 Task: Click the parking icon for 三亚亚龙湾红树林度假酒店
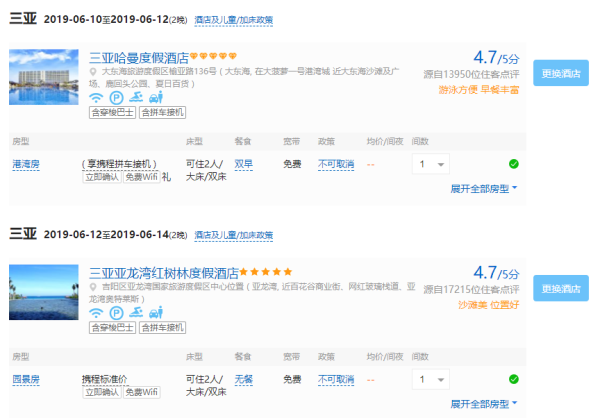pyautogui.click(x=116, y=314)
